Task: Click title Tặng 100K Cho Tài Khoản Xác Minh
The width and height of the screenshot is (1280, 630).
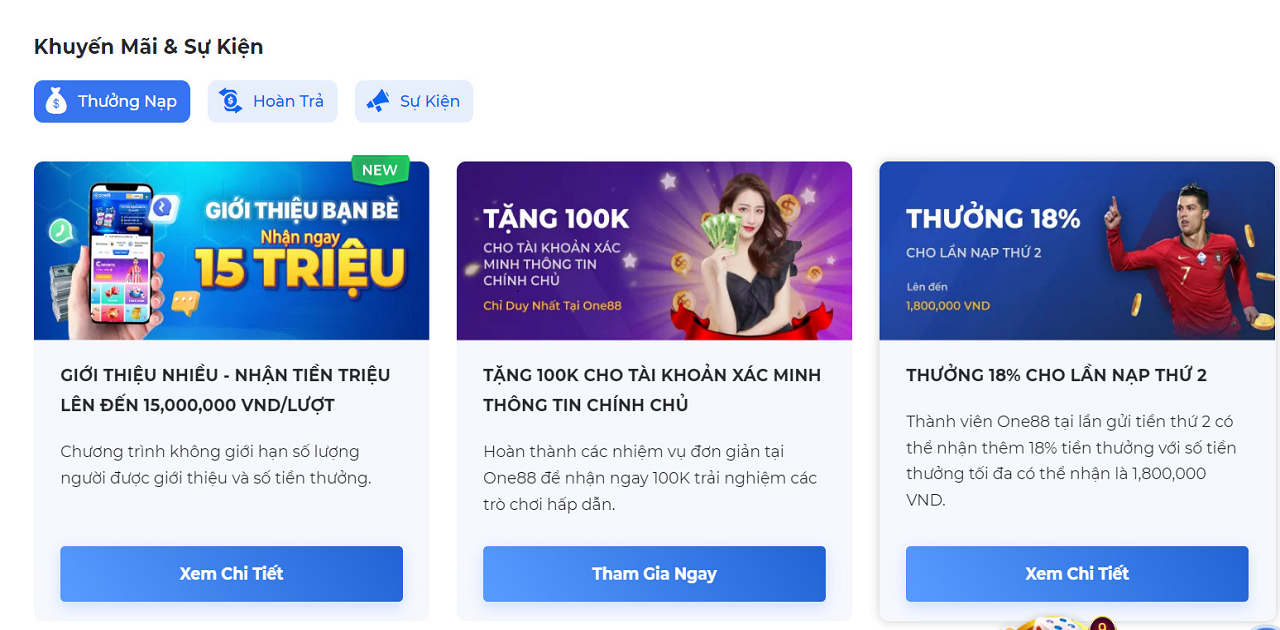Action: (652, 390)
